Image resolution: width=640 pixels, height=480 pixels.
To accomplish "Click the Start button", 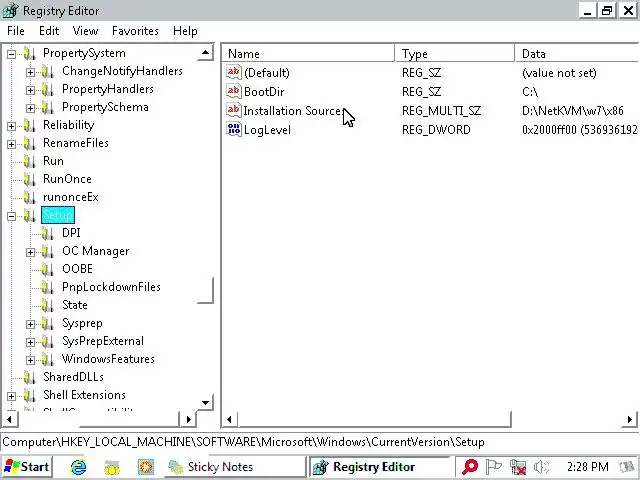I will pyautogui.click(x=27, y=467).
